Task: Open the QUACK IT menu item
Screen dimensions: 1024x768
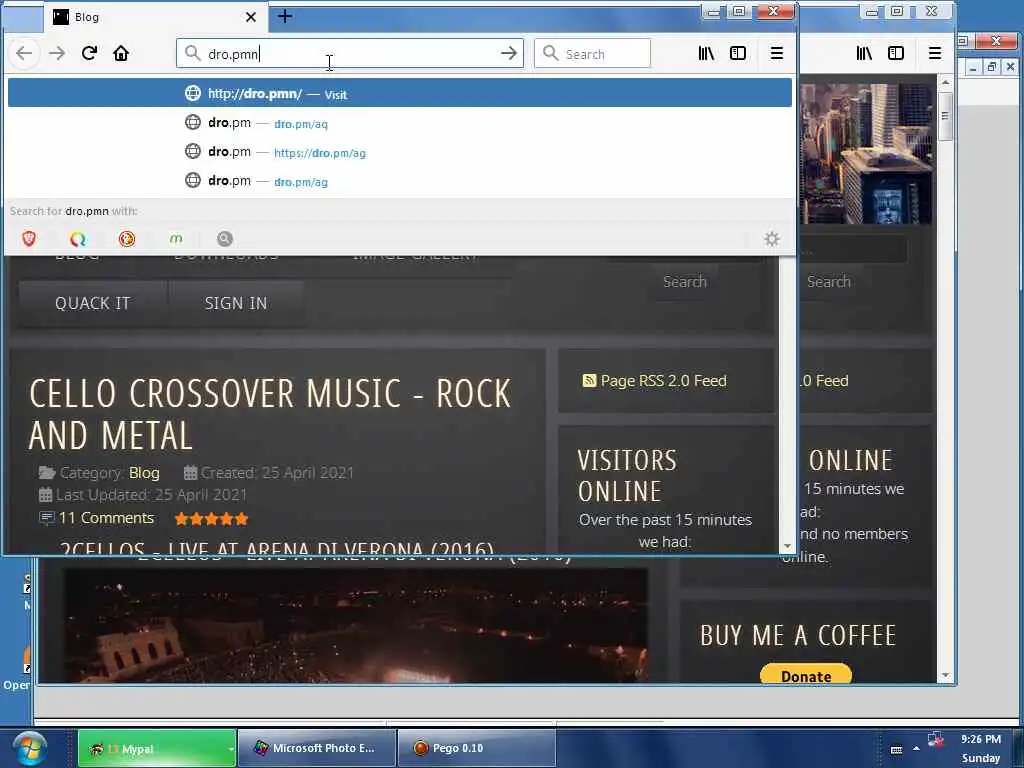Action: click(93, 303)
